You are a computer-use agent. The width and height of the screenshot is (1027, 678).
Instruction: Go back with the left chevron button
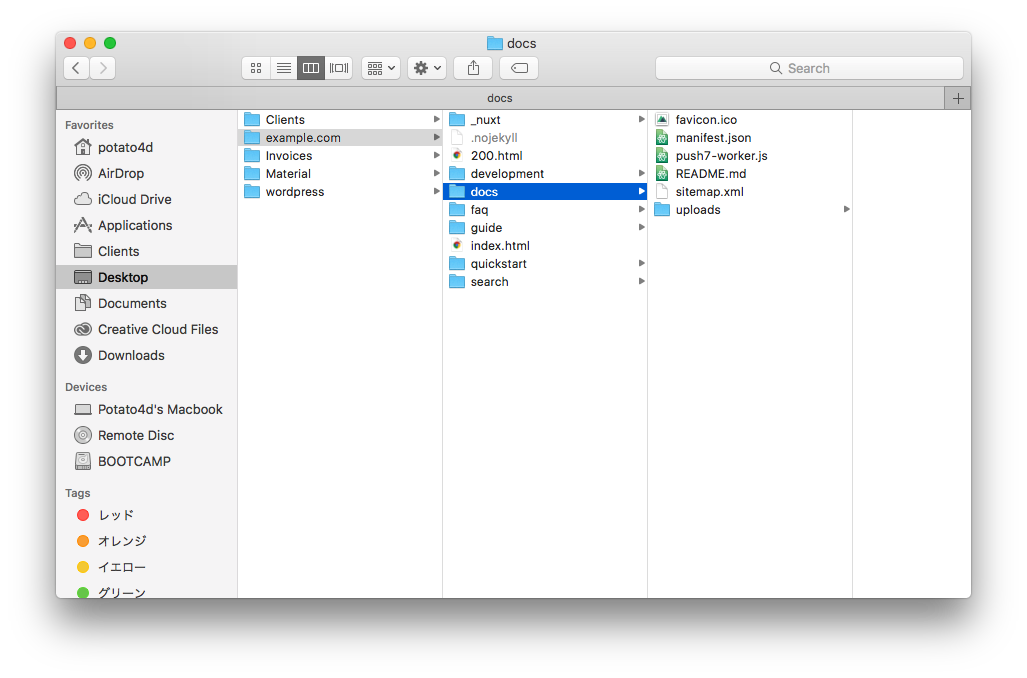coord(76,68)
